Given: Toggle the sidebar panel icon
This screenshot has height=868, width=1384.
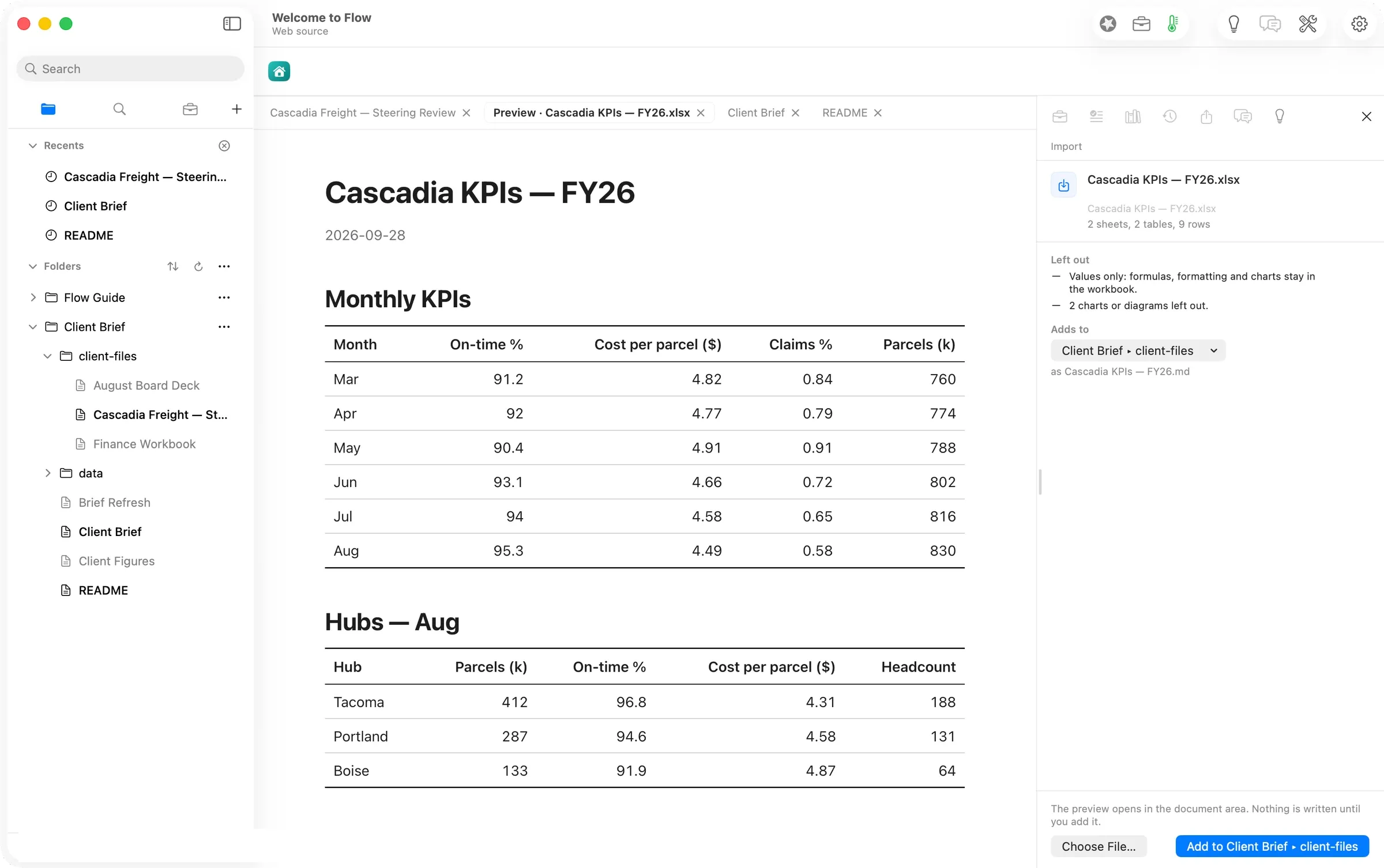Looking at the screenshot, I should [232, 24].
